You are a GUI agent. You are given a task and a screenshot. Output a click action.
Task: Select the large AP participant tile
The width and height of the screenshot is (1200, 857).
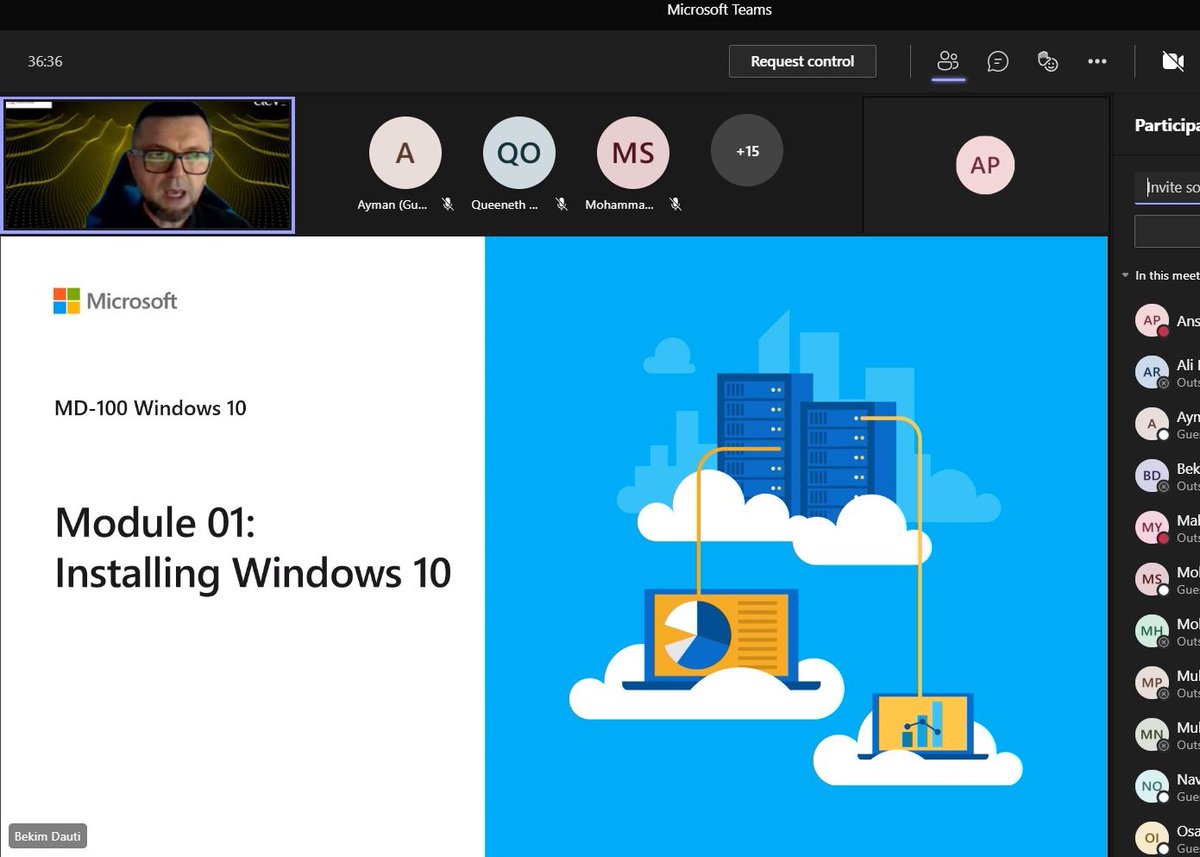pos(985,165)
